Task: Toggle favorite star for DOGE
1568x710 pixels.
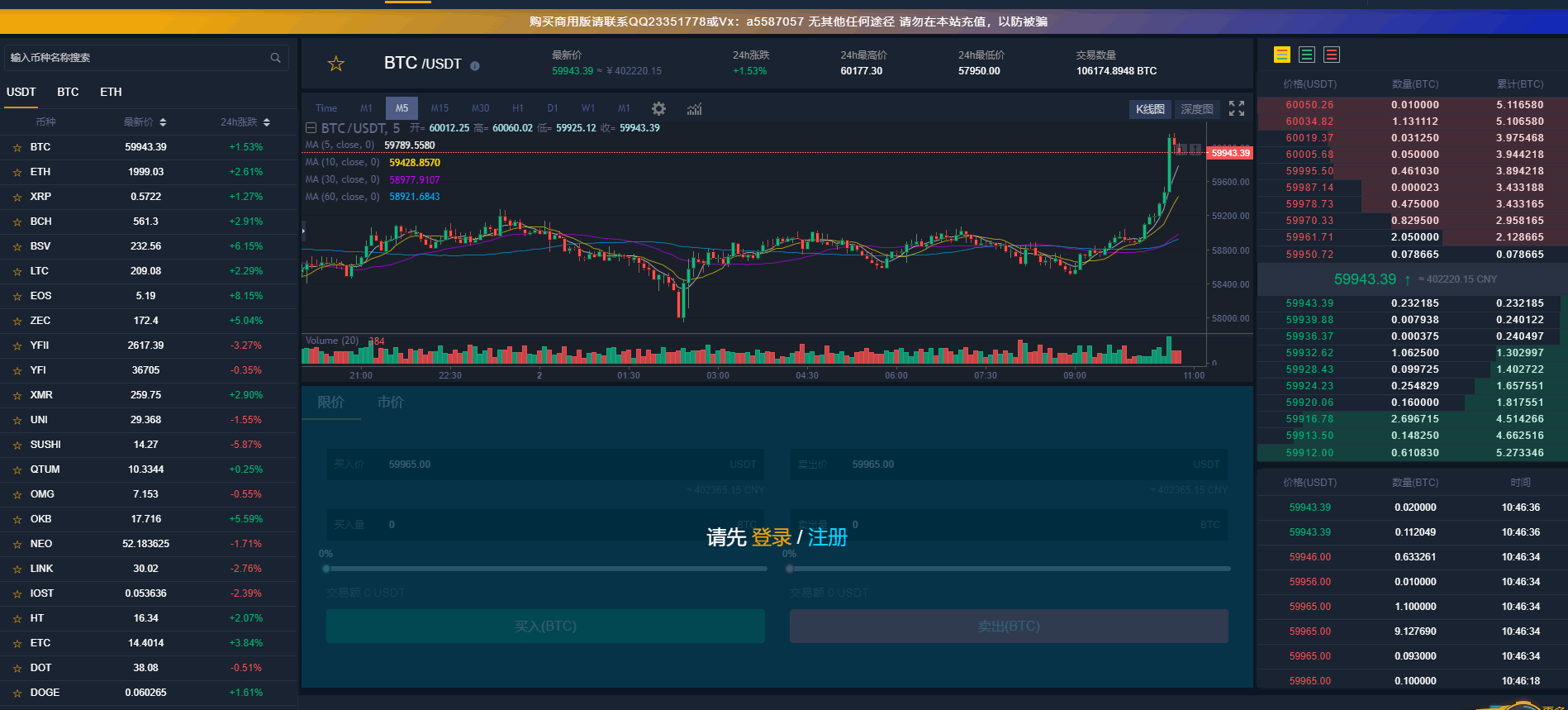Action: (x=17, y=693)
